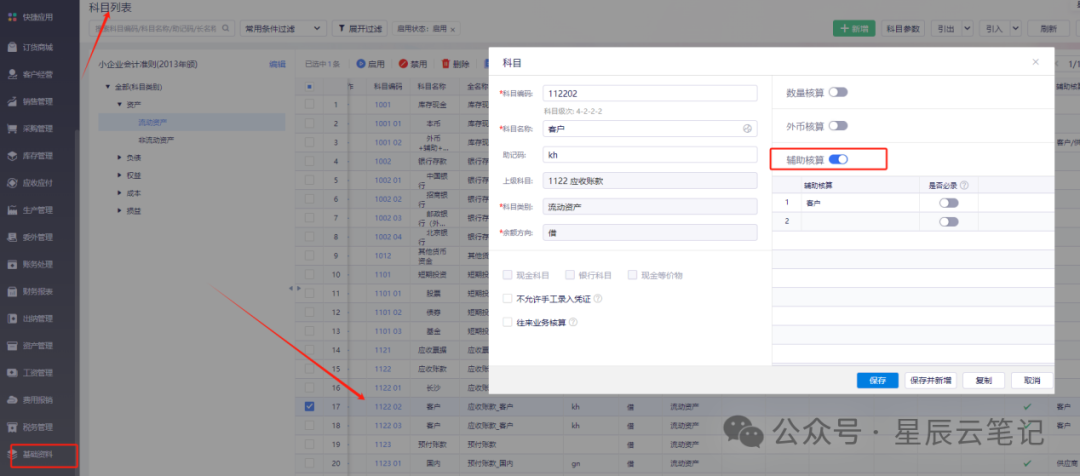1080x476 pixels.
Task: Select 流动资产 in category tree
Action: pos(152,122)
